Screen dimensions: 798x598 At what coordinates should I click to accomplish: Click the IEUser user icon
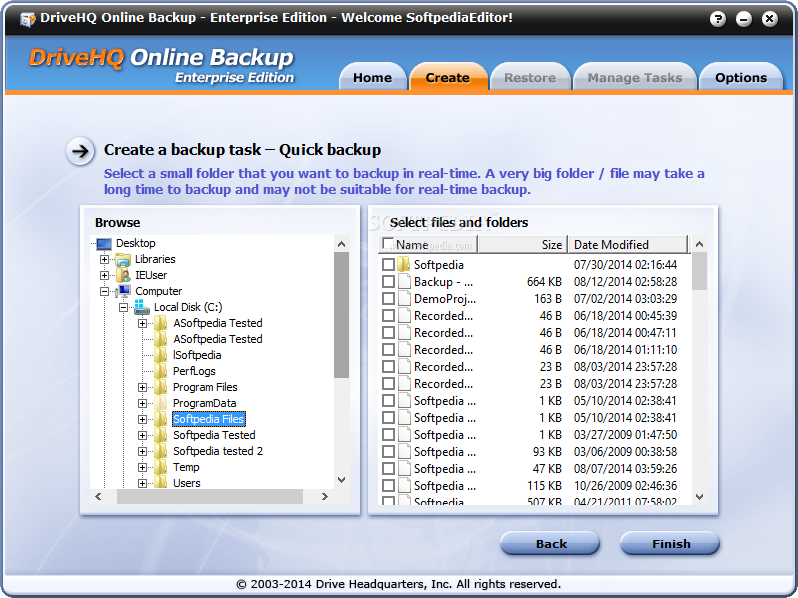pos(123,275)
